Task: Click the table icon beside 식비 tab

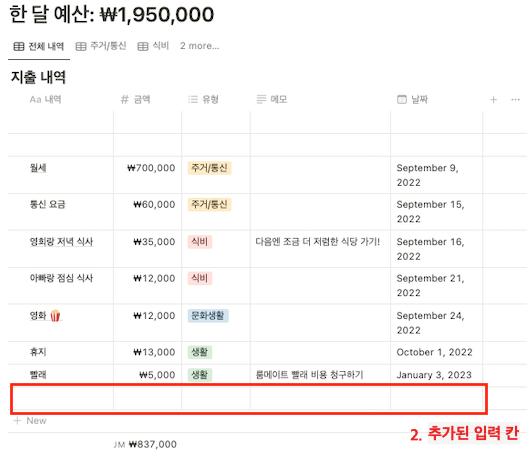Action: tap(143, 46)
